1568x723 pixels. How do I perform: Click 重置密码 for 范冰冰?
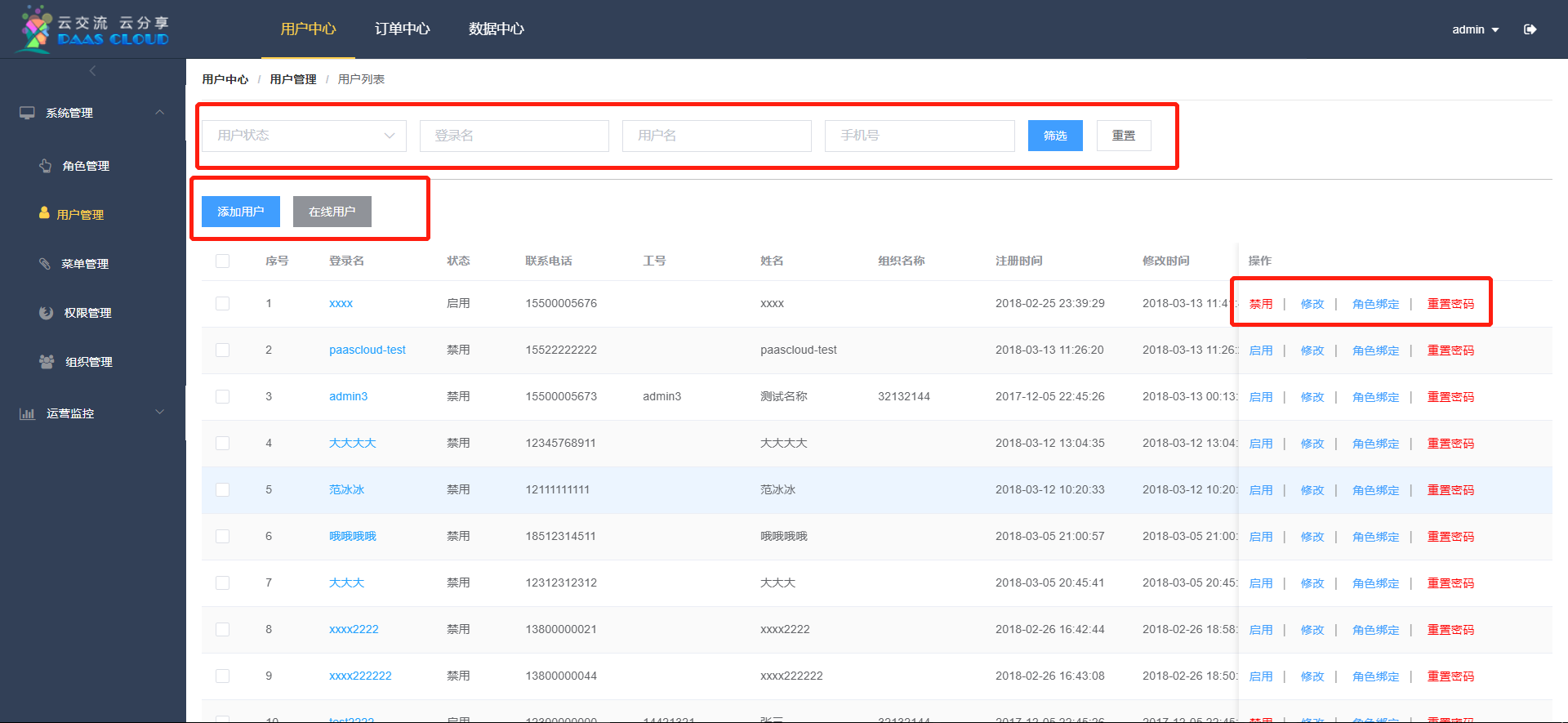1450,490
